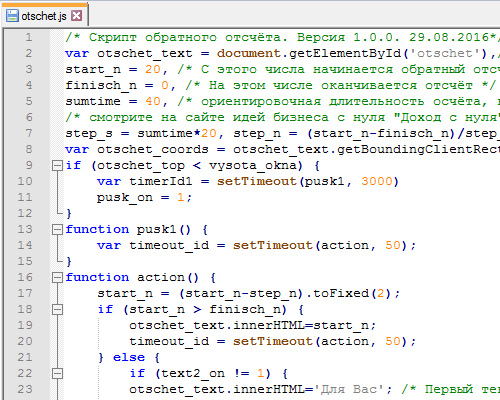Click line number 5 in the margin
The image size is (500, 400).
[x=29, y=101]
